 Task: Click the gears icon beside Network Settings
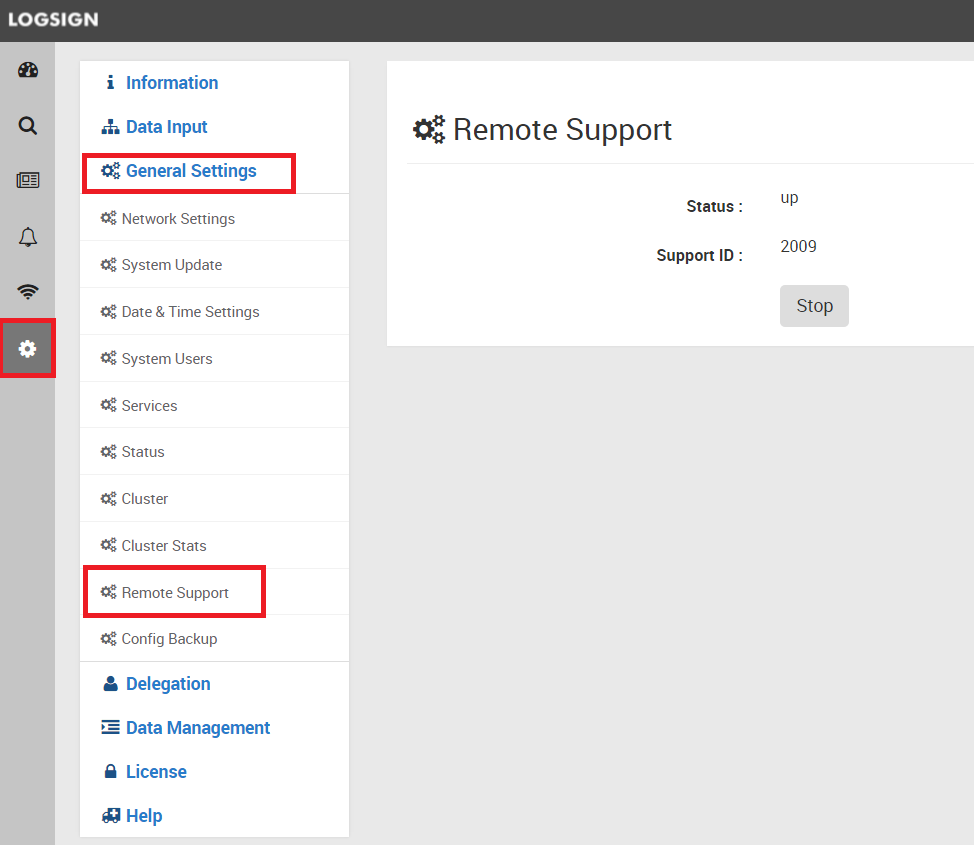click(x=109, y=218)
